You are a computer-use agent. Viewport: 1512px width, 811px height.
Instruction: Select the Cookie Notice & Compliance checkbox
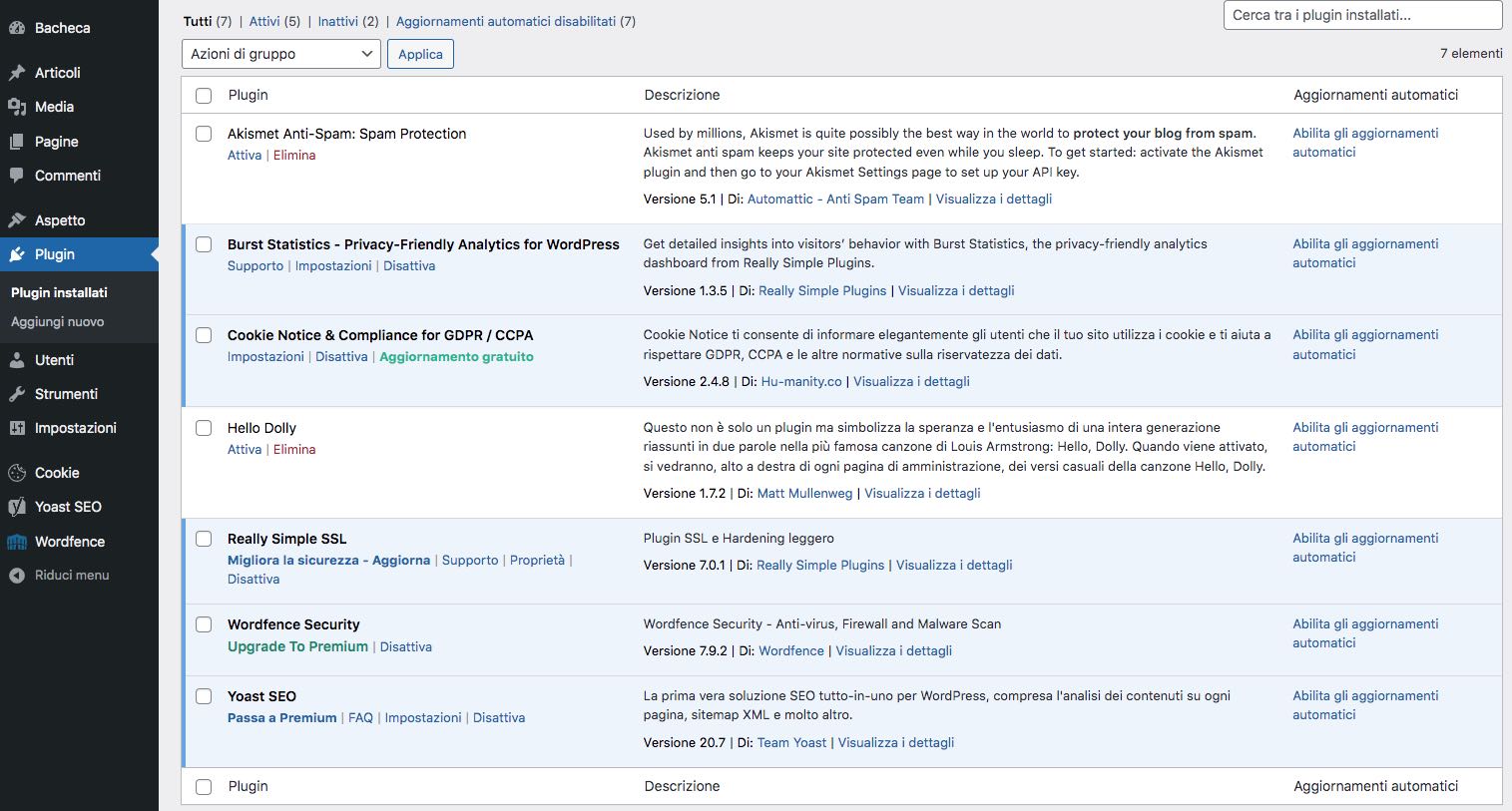coord(204,335)
